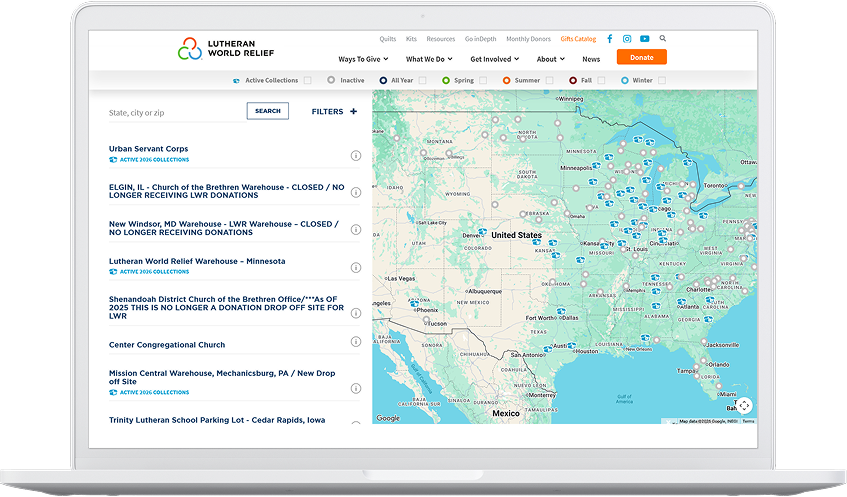
Task: Show info for New Windsor, MD Warehouse
Action: pyautogui.click(x=355, y=230)
